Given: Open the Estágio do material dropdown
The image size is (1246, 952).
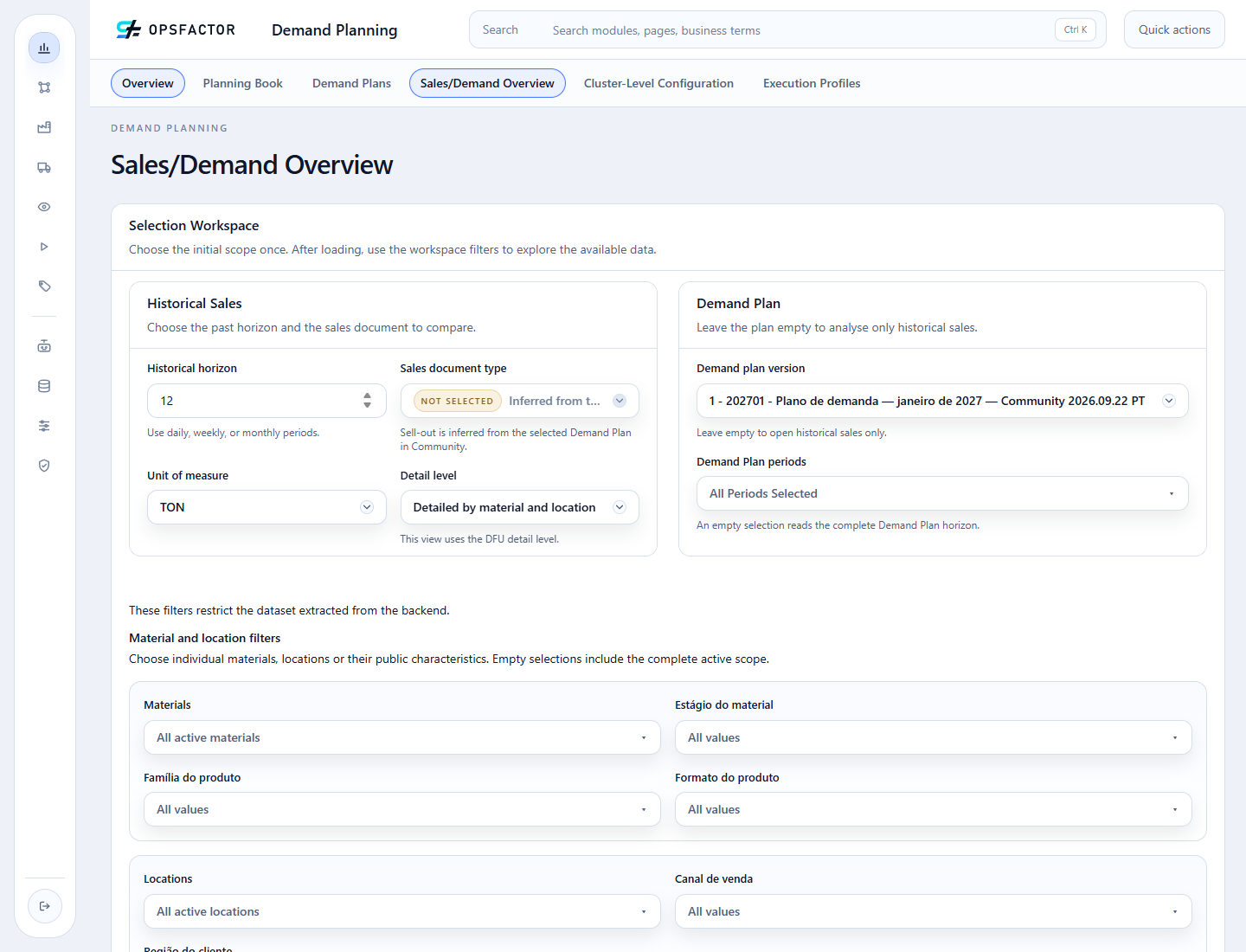Looking at the screenshot, I should tap(934, 737).
